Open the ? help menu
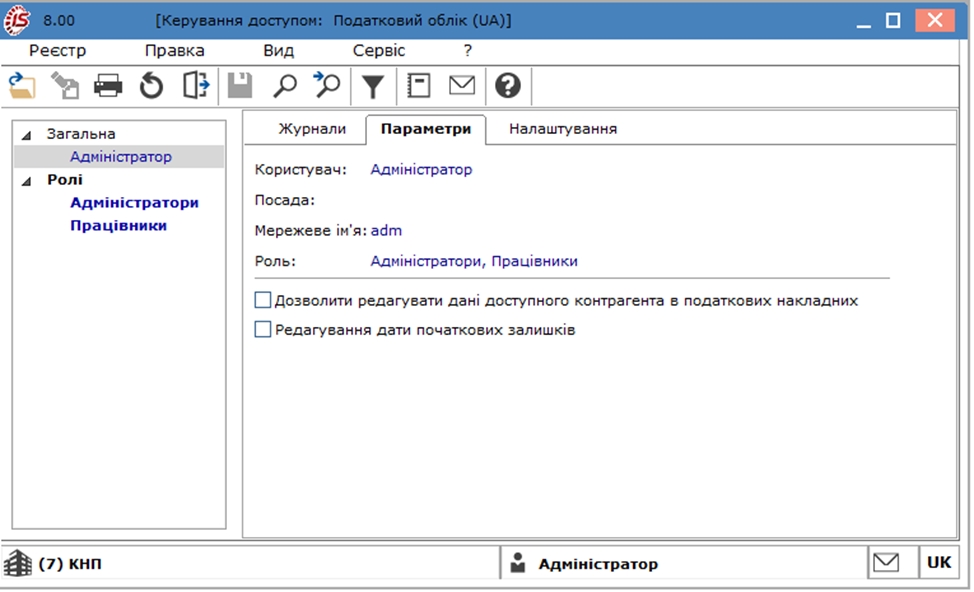This screenshot has height=592, width=974. (x=467, y=50)
